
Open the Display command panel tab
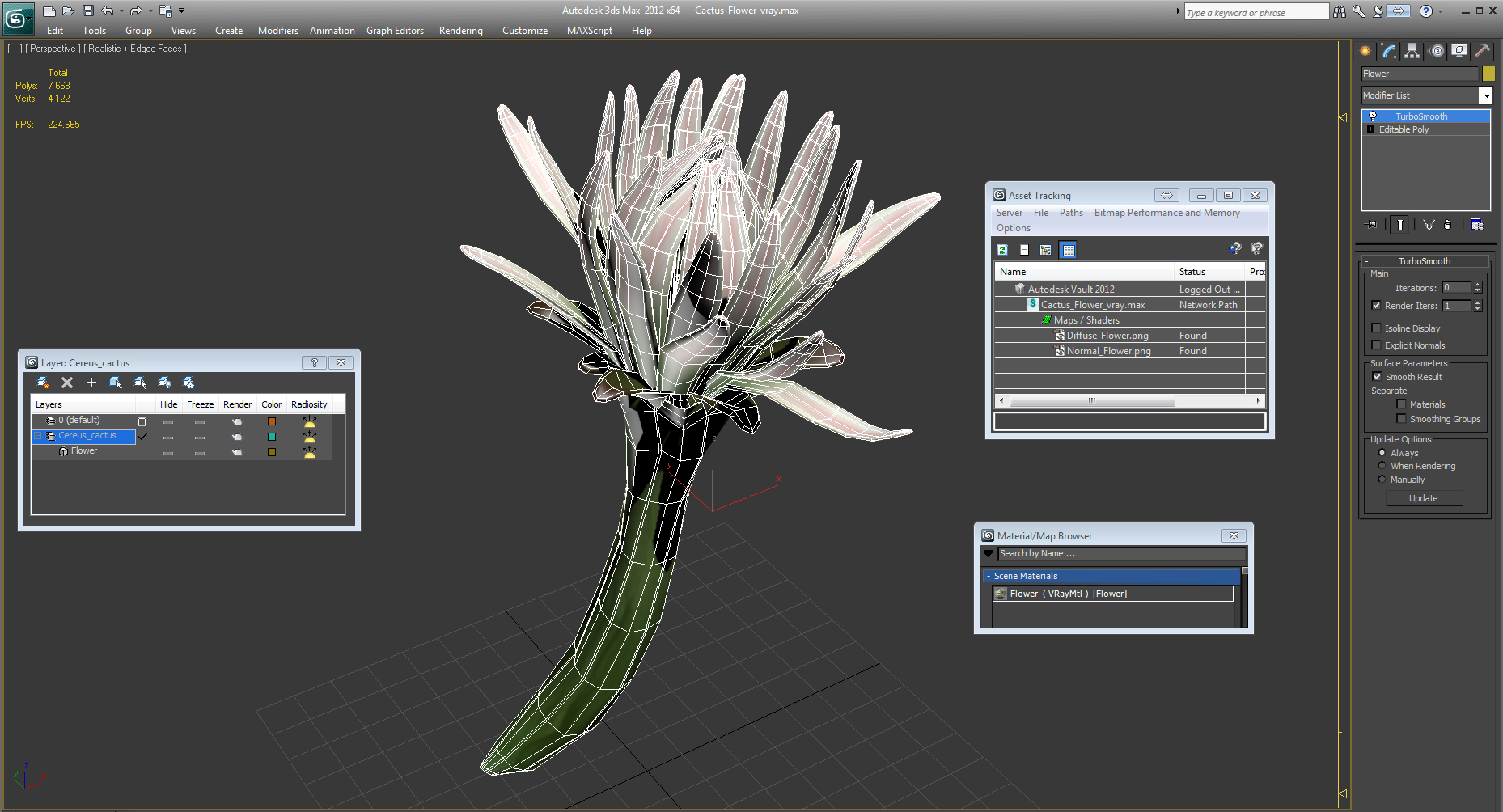point(1459,51)
